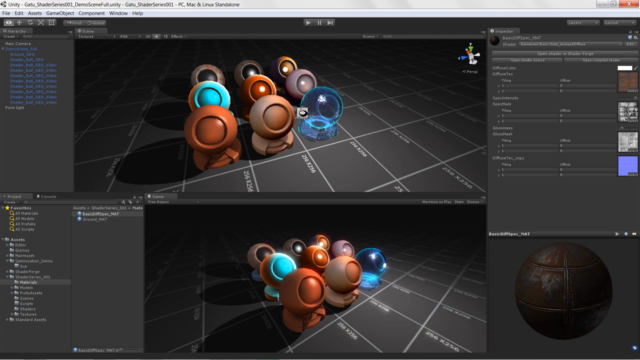This screenshot has height=360, width=640.
Task: Click the DiffuseColor eyedropper icon
Action: (636, 68)
